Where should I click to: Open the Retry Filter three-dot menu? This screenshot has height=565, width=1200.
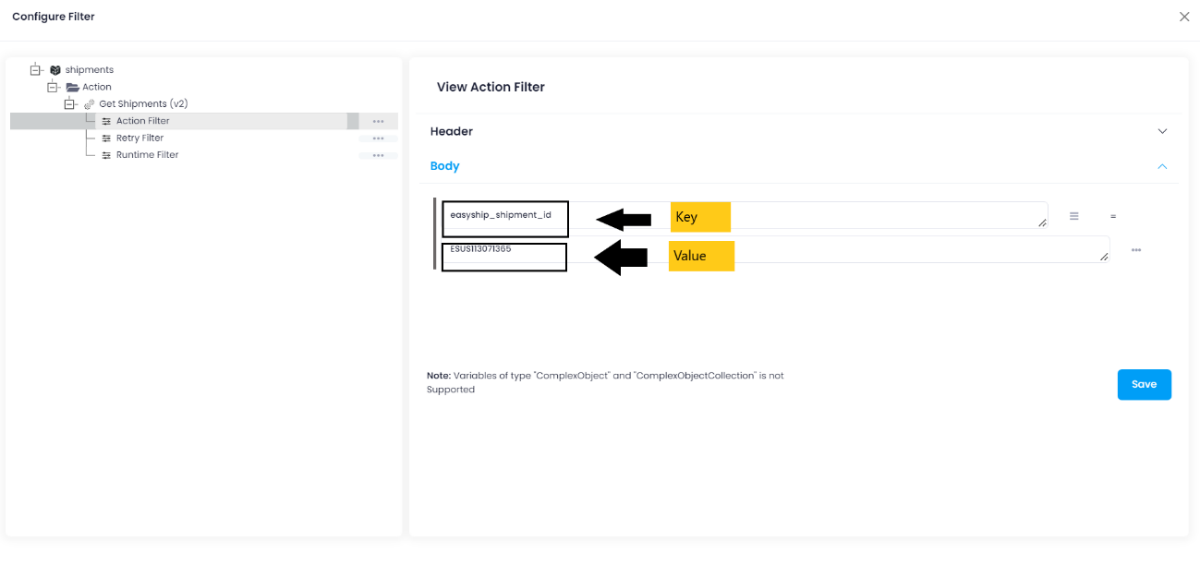[x=378, y=138]
